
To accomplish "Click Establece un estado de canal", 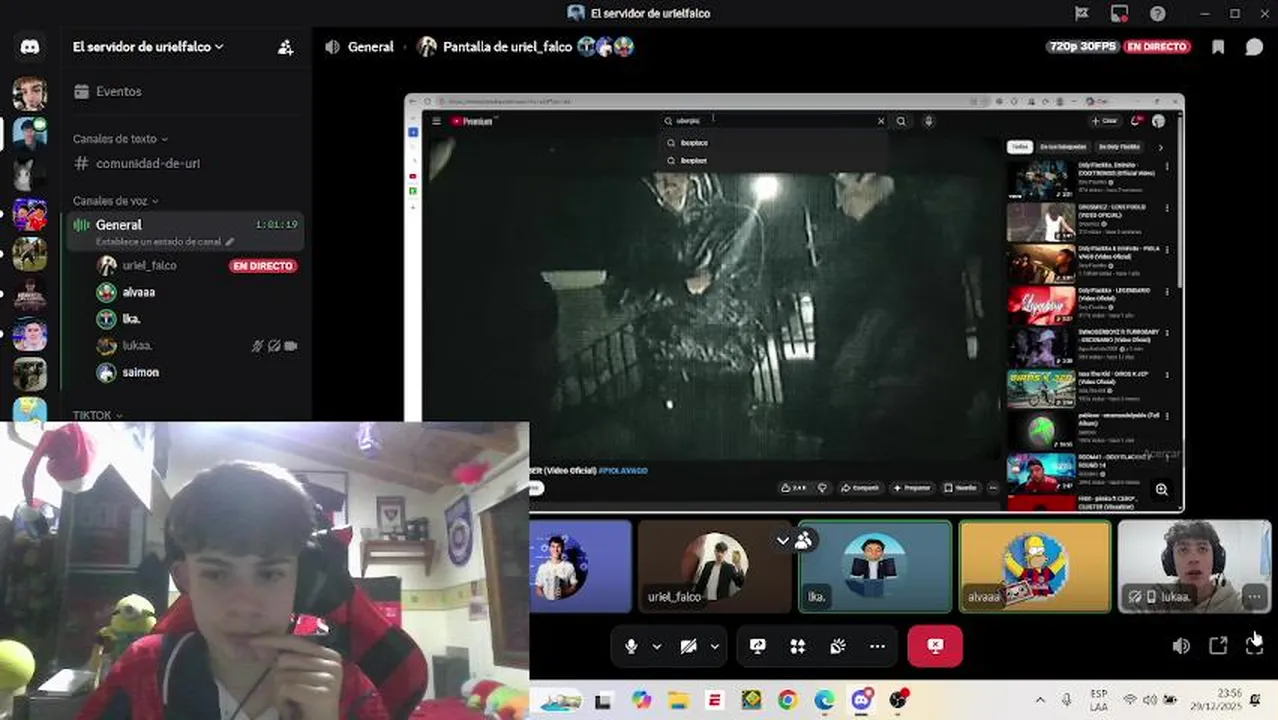I will (x=159, y=242).
